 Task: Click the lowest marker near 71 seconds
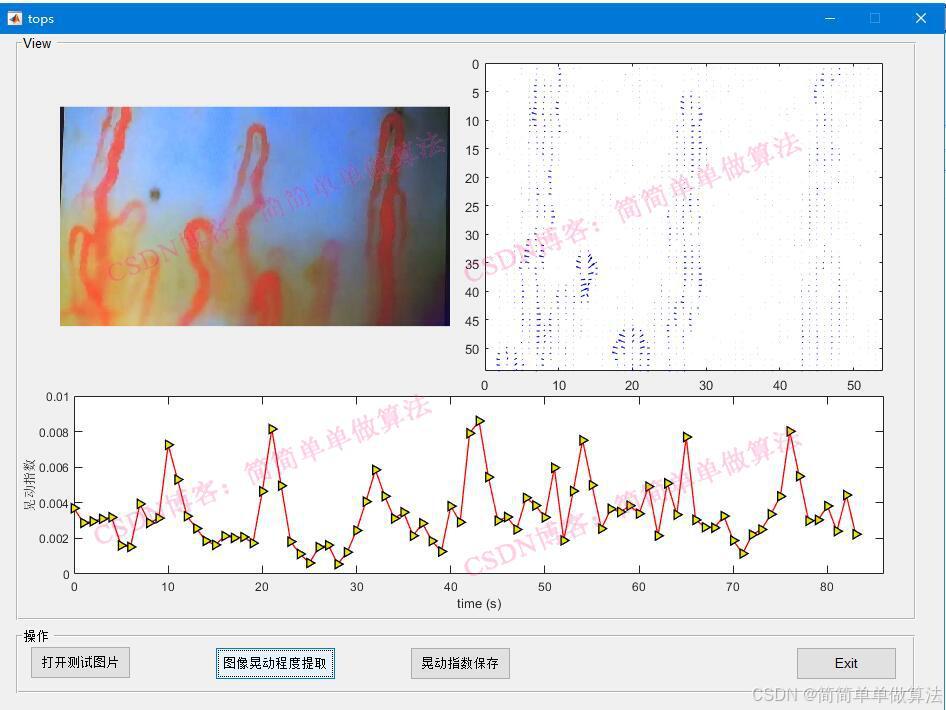[x=743, y=553]
